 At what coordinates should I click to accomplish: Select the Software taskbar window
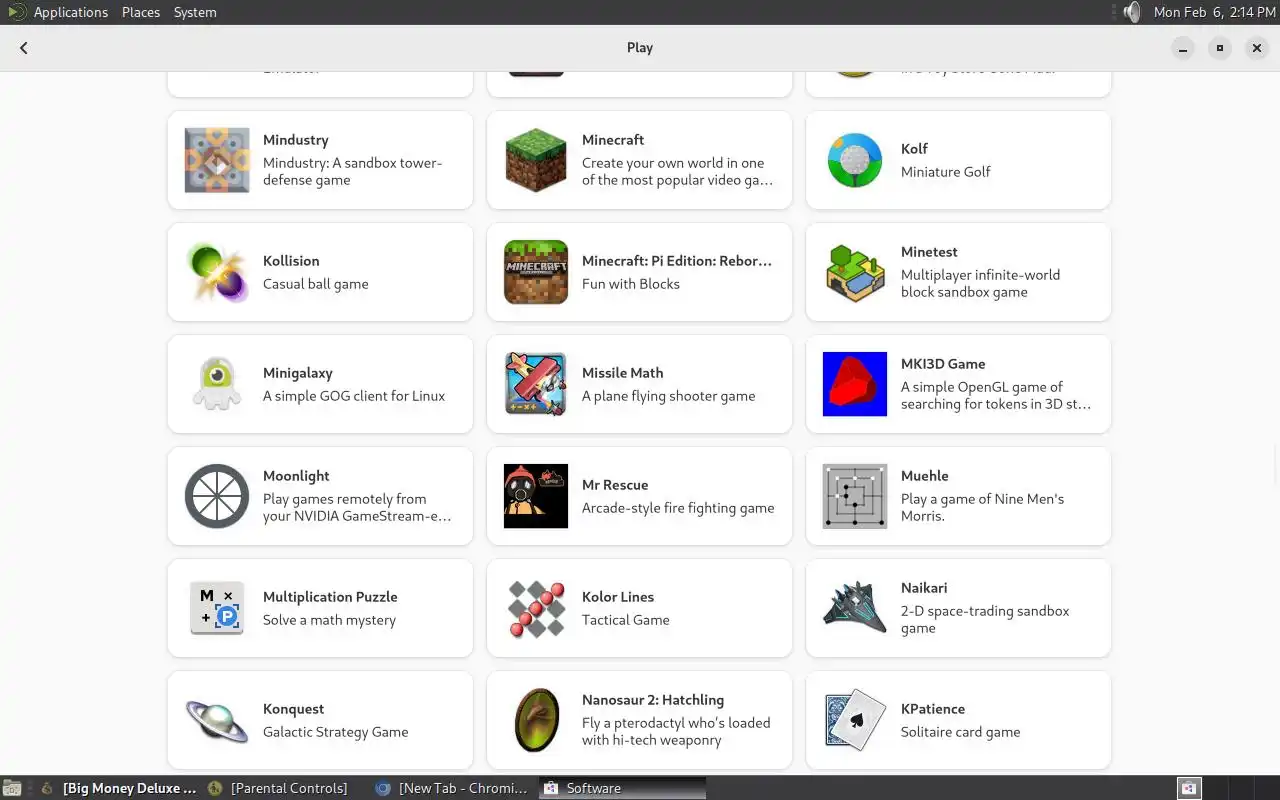(x=622, y=788)
